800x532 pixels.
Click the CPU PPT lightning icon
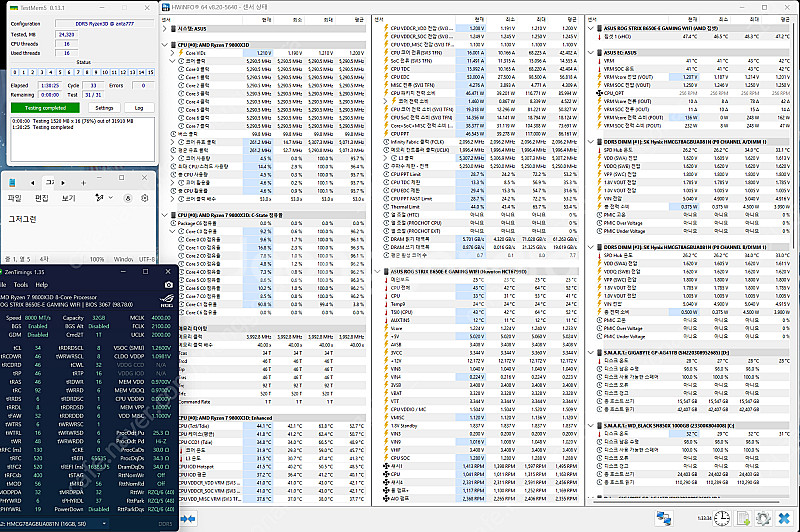point(386,134)
